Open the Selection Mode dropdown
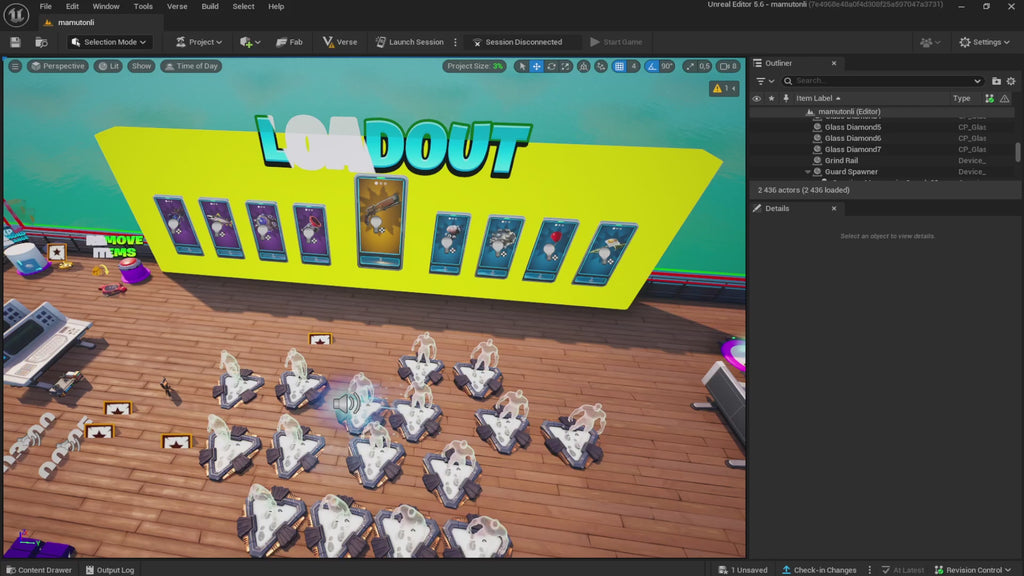This screenshot has height=576, width=1024. [x=108, y=42]
